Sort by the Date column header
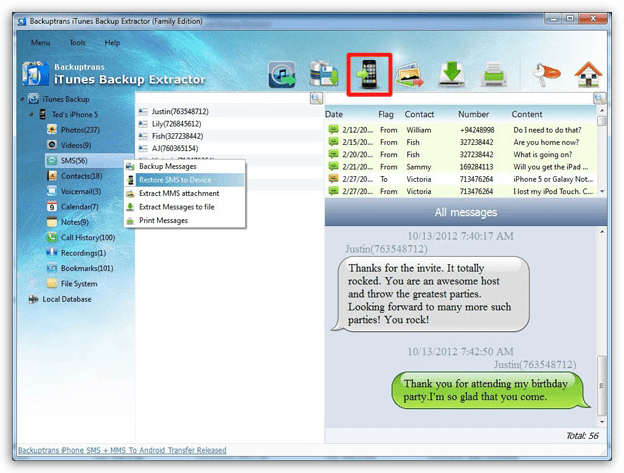This screenshot has height=473, width=624. 334,115
